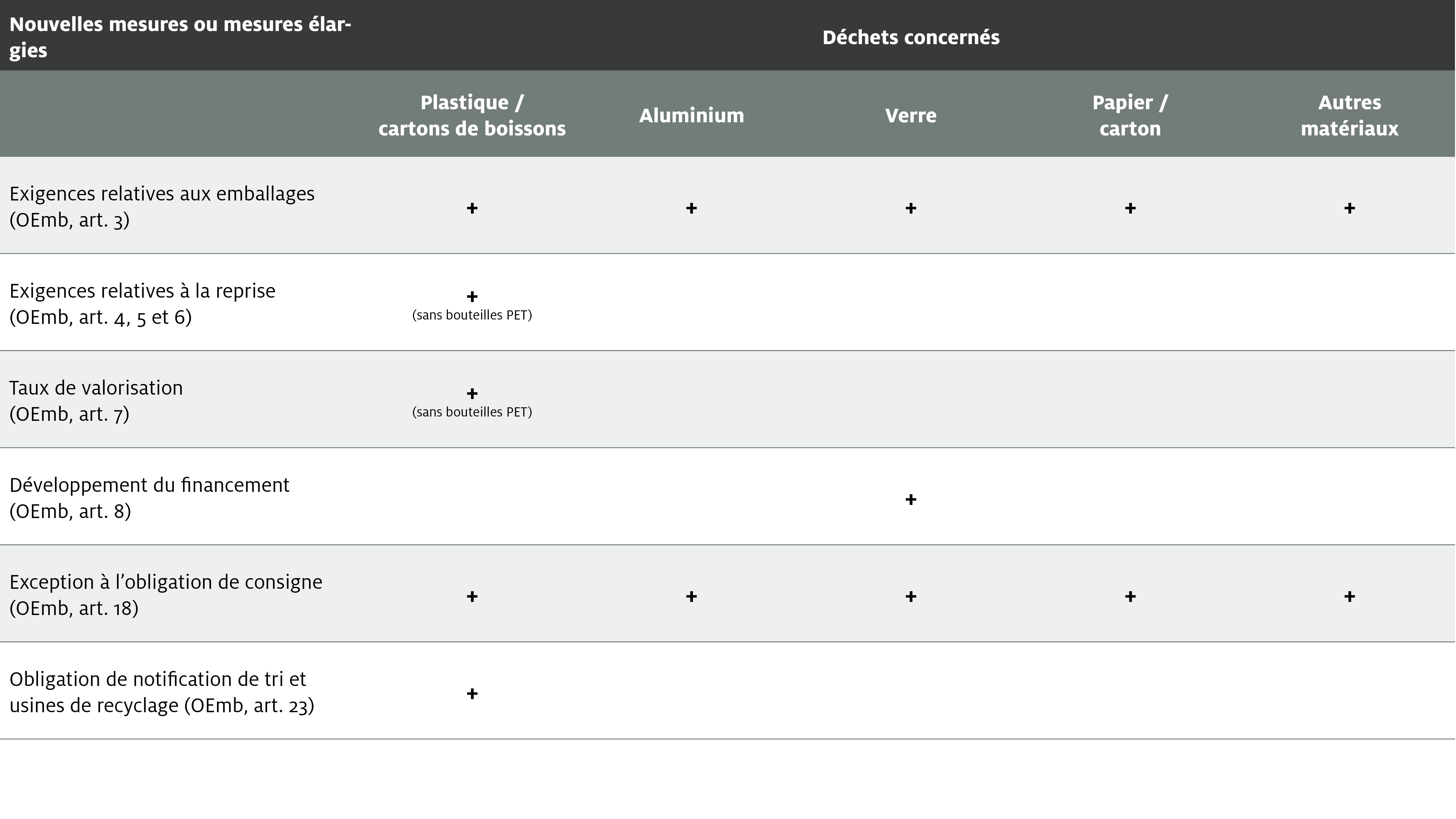Click plus sign for notification de tri row
The height and width of the screenshot is (819, 1456).
coord(472,693)
